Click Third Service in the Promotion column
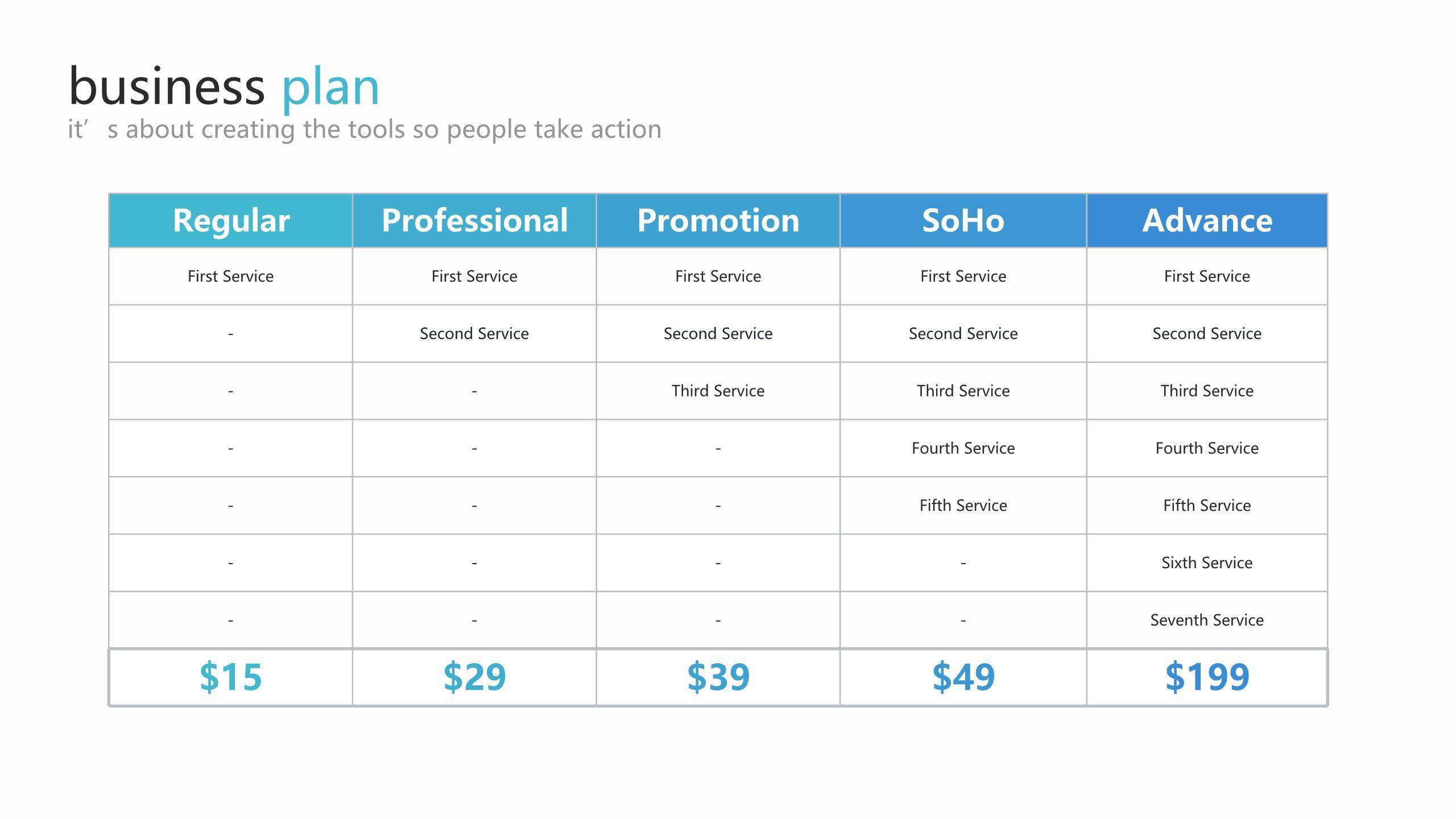This screenshot has height=819, width=1456. pos(718,391)
